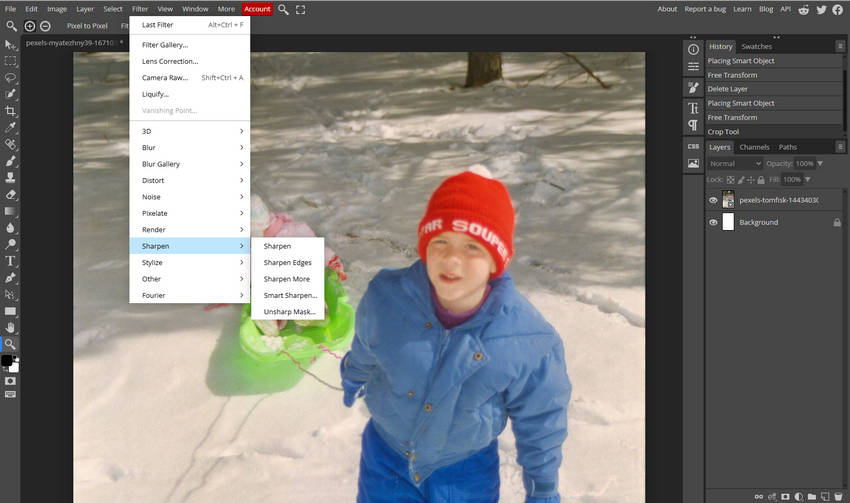Select the Zoom tool in the toolbar

(10, 344)
